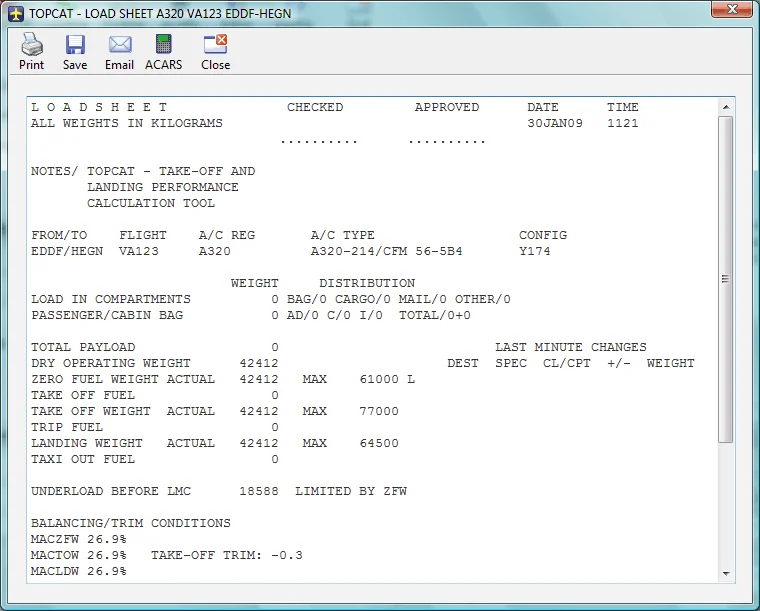Image resolution: width=760 pixels, height=611 pixels.
Task: Click the dry operating weight value 42412
Action: (x=259, y=363)
